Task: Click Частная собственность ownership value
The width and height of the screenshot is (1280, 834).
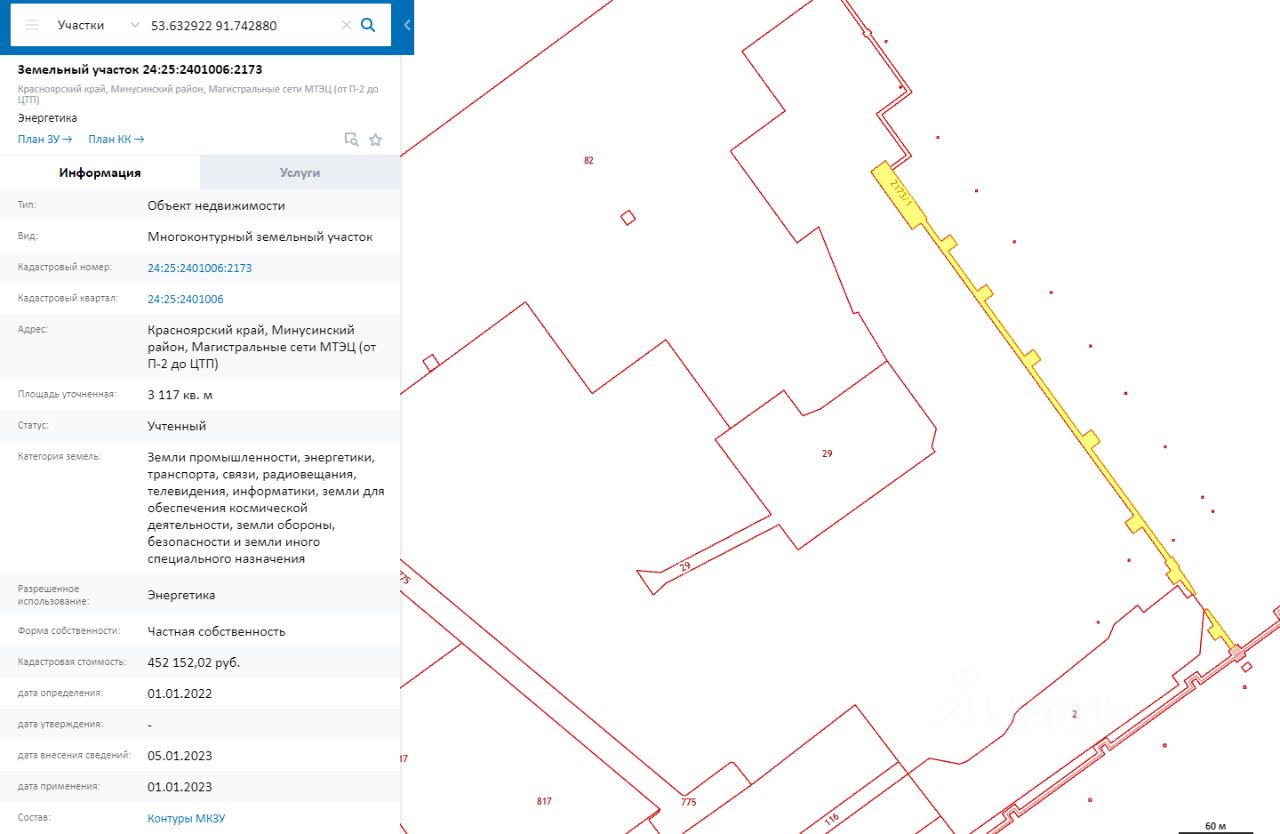Action: pos(216,631)
